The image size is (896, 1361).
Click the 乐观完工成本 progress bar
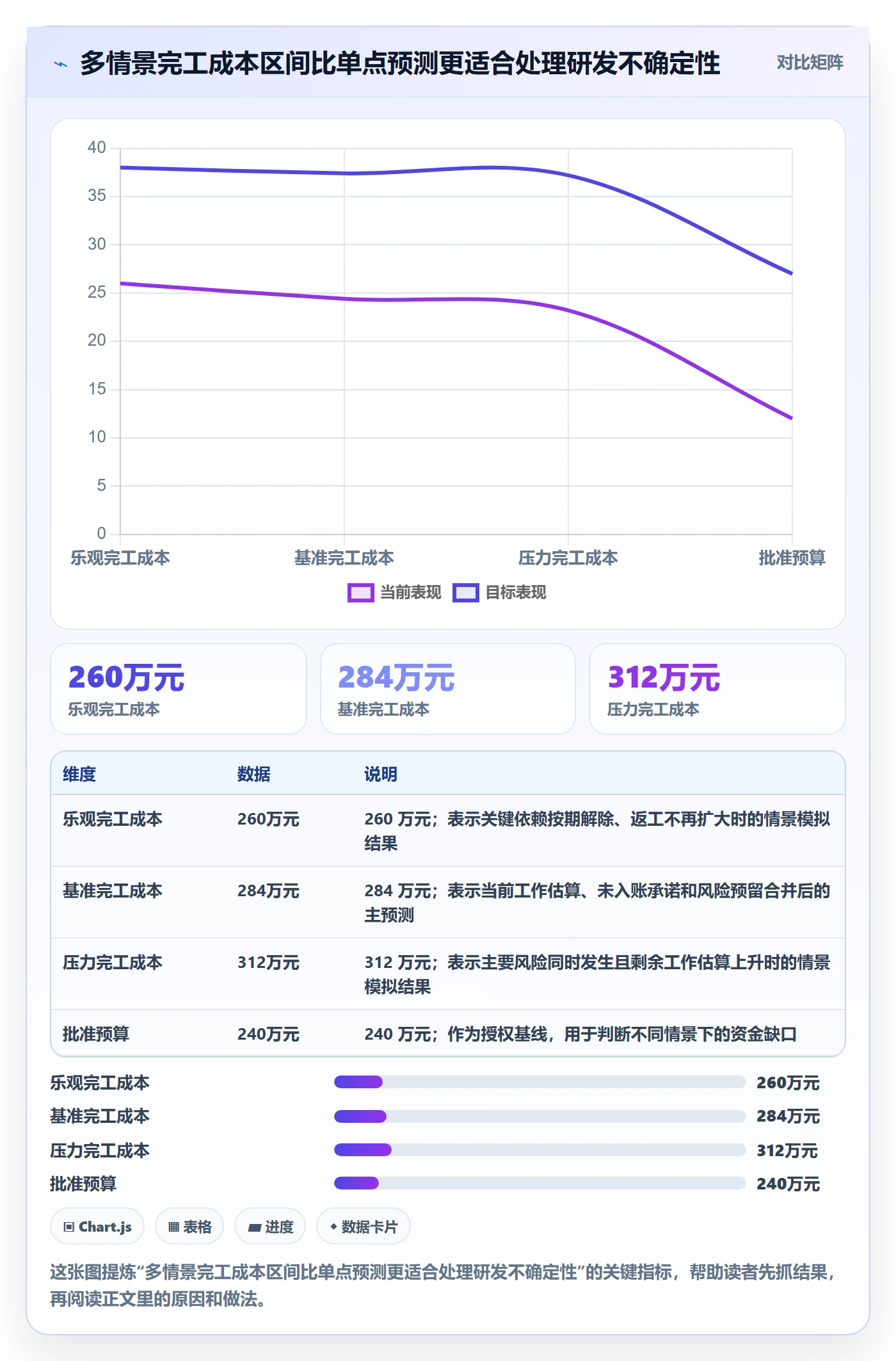coord(540,1082)
